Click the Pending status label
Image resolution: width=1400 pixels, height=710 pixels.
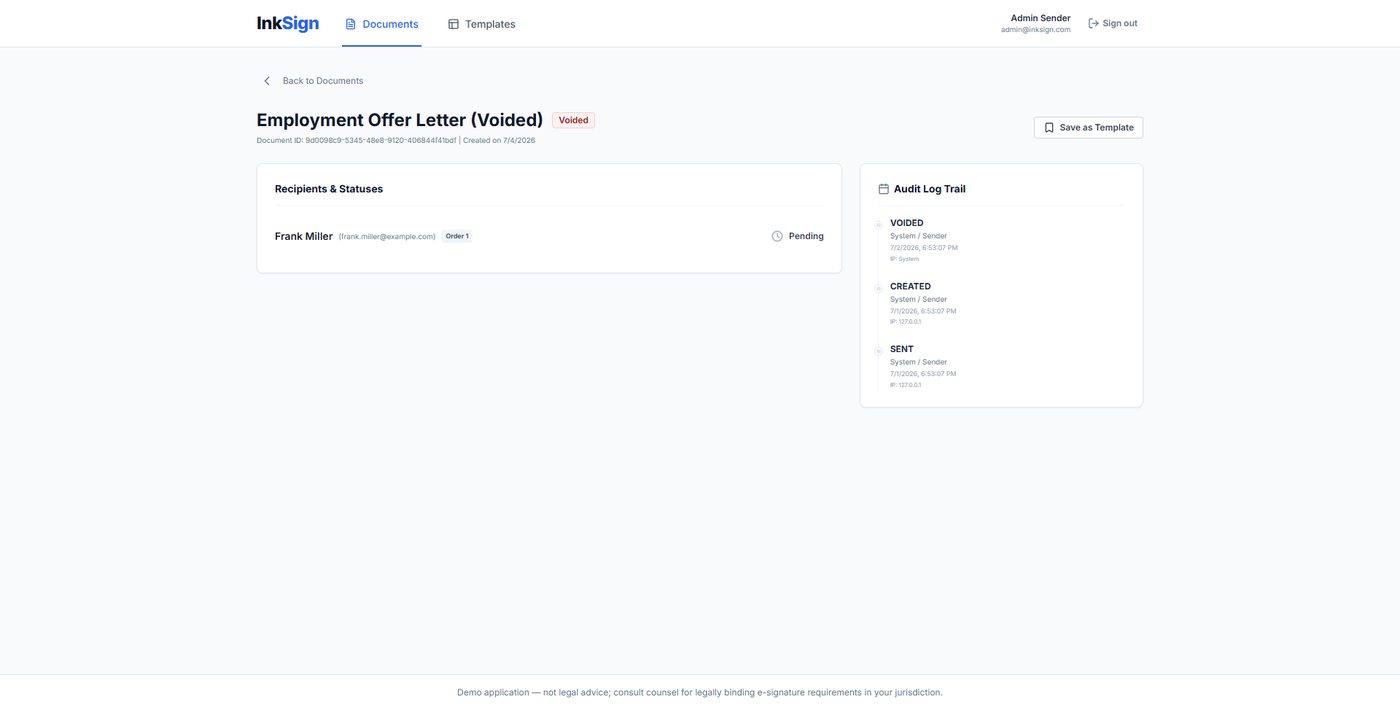coord(806,236)
